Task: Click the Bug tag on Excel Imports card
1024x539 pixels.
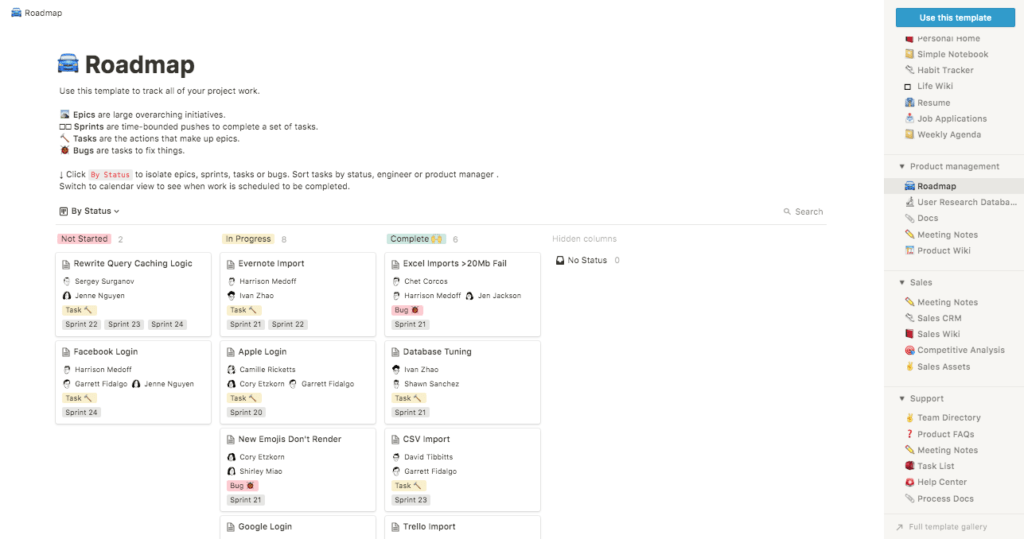Action: (x=407, y=310)
